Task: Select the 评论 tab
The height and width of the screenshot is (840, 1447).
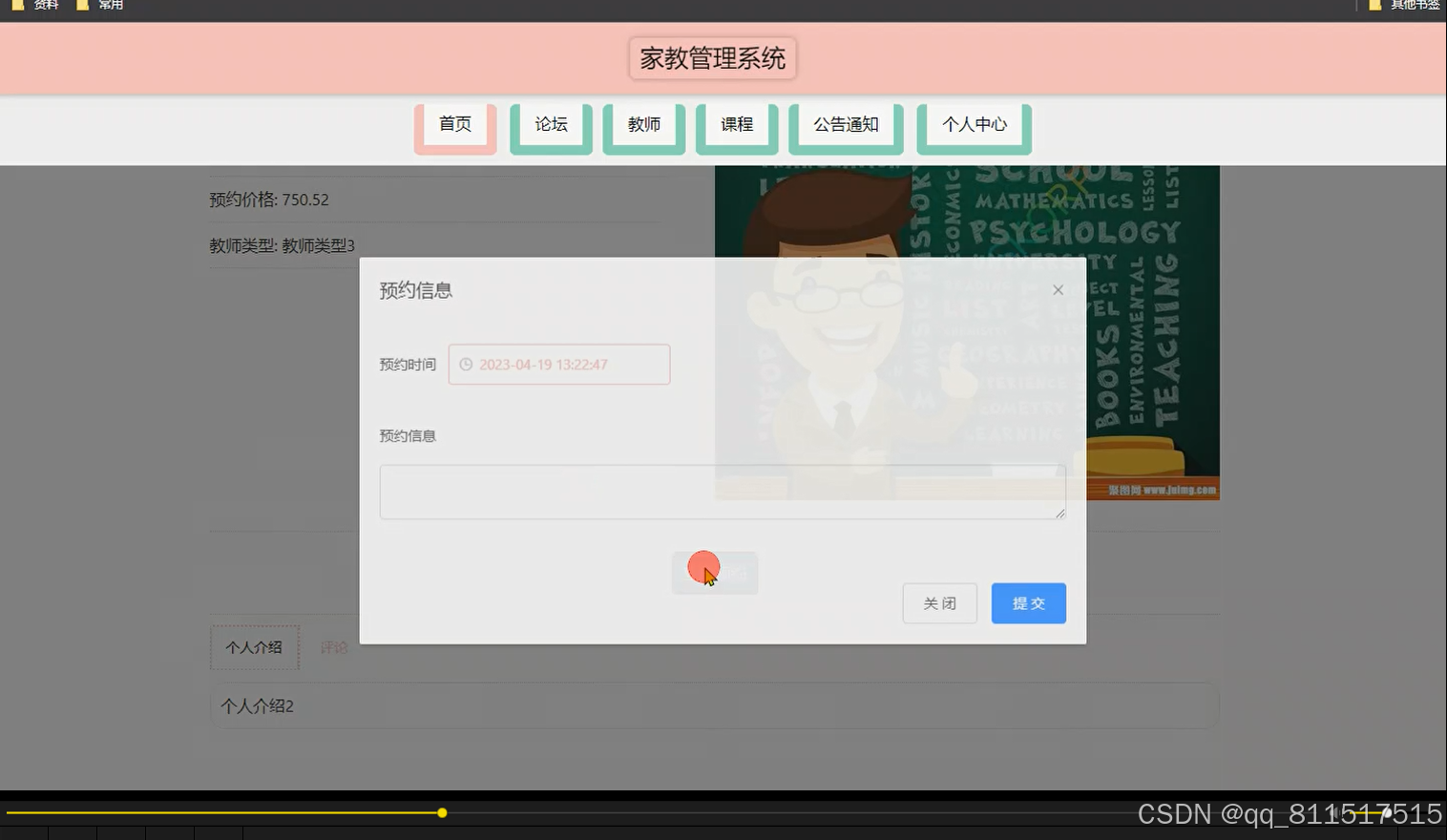Action: 334,647
